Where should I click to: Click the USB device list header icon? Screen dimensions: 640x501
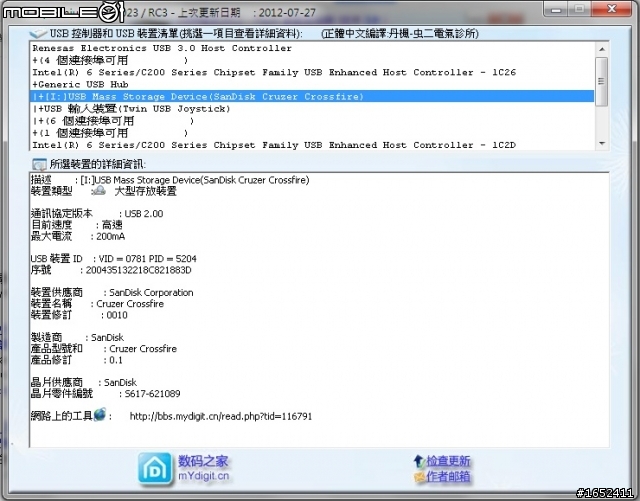(38, 33)
